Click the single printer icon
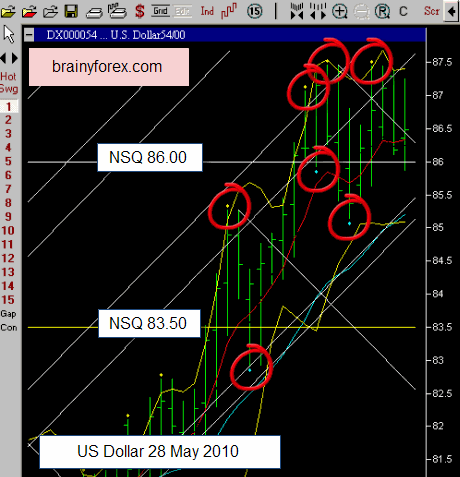This screenshot has height=477, width=460. (x=94, y=12)
